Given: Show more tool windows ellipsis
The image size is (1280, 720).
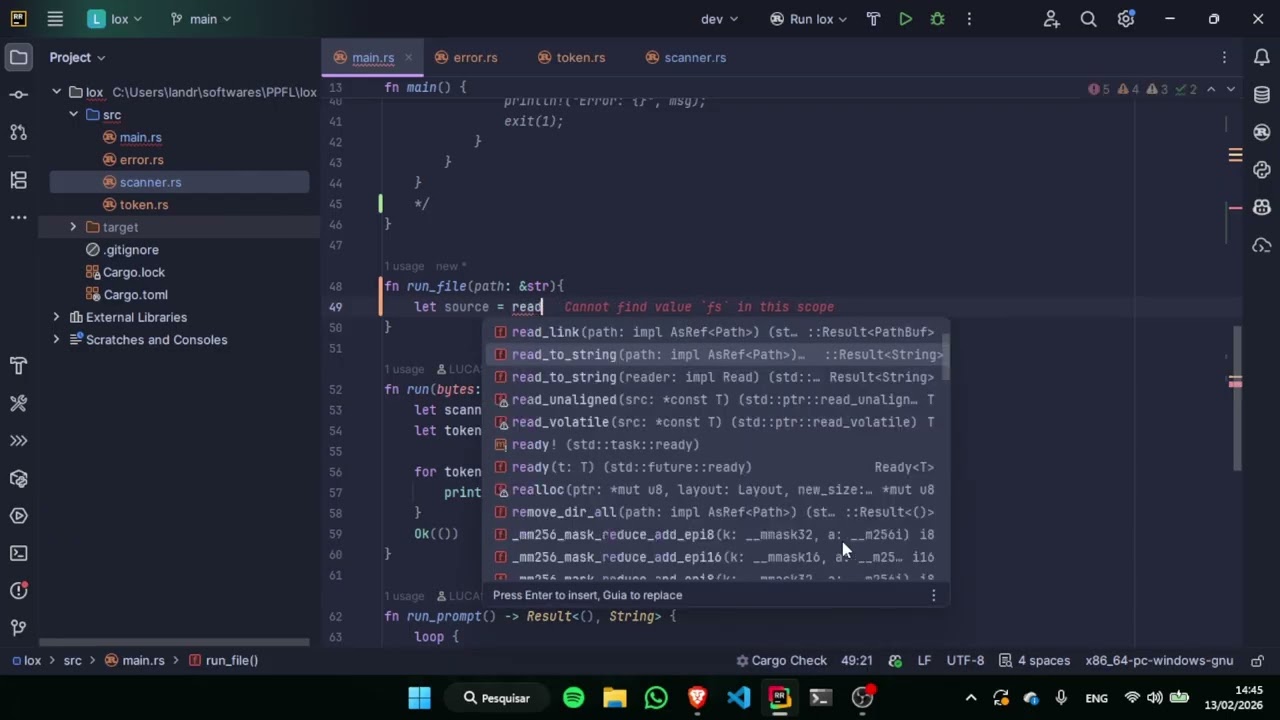Looking at the screenshot, I should (x=18, y=217).
